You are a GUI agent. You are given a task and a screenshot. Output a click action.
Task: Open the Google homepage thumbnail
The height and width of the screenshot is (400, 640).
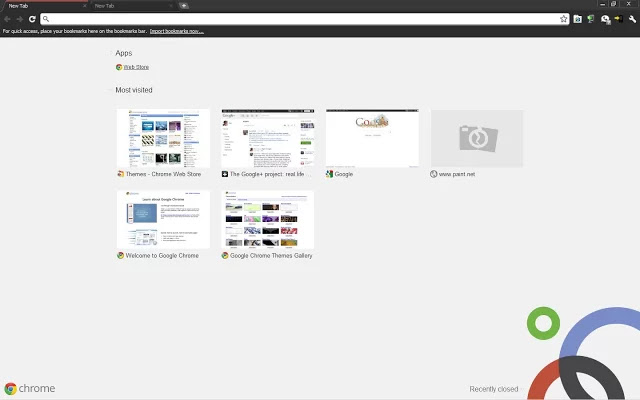(x=372, y=138)
